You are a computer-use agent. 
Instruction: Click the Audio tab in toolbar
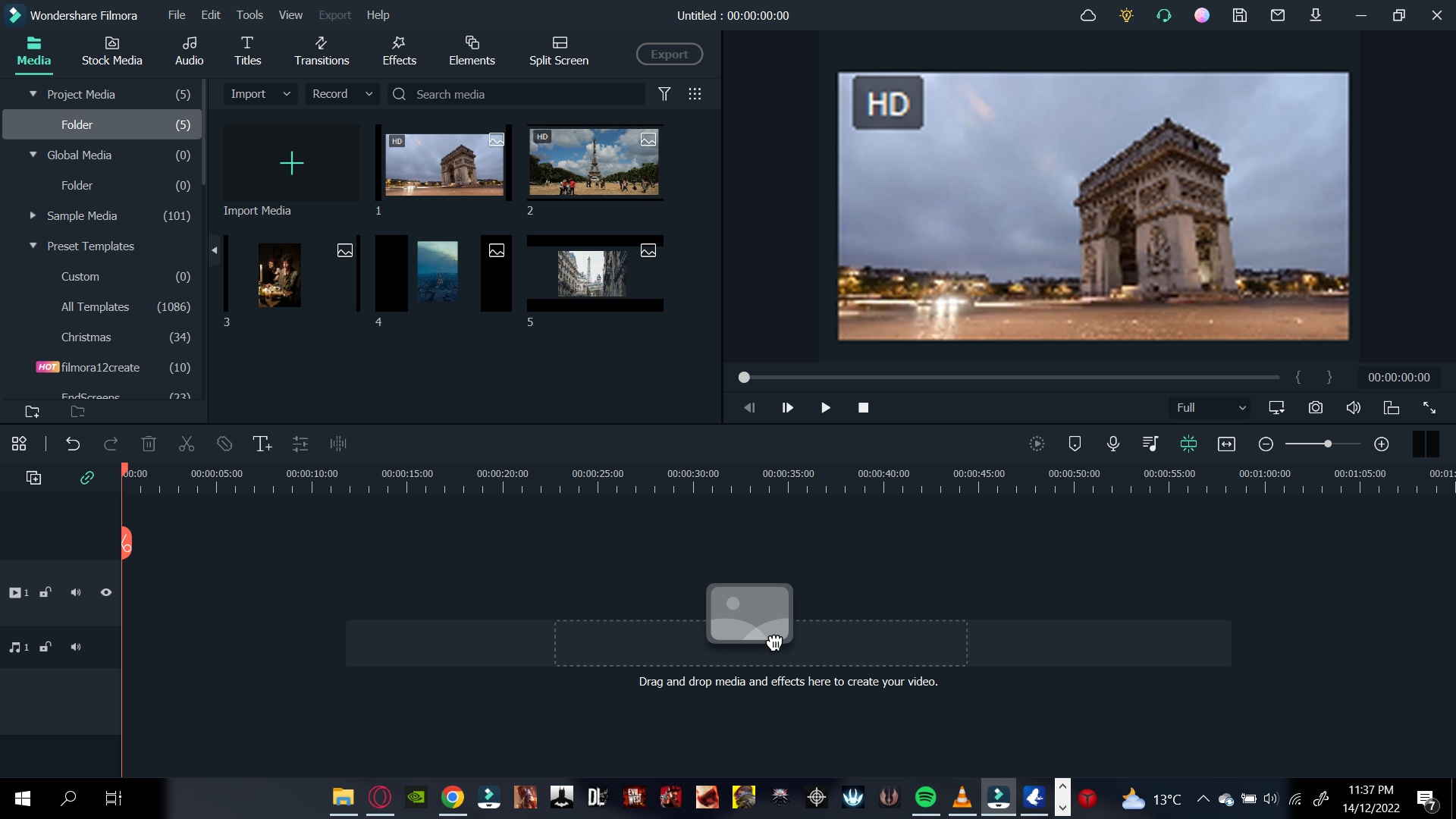coord(189,50)
